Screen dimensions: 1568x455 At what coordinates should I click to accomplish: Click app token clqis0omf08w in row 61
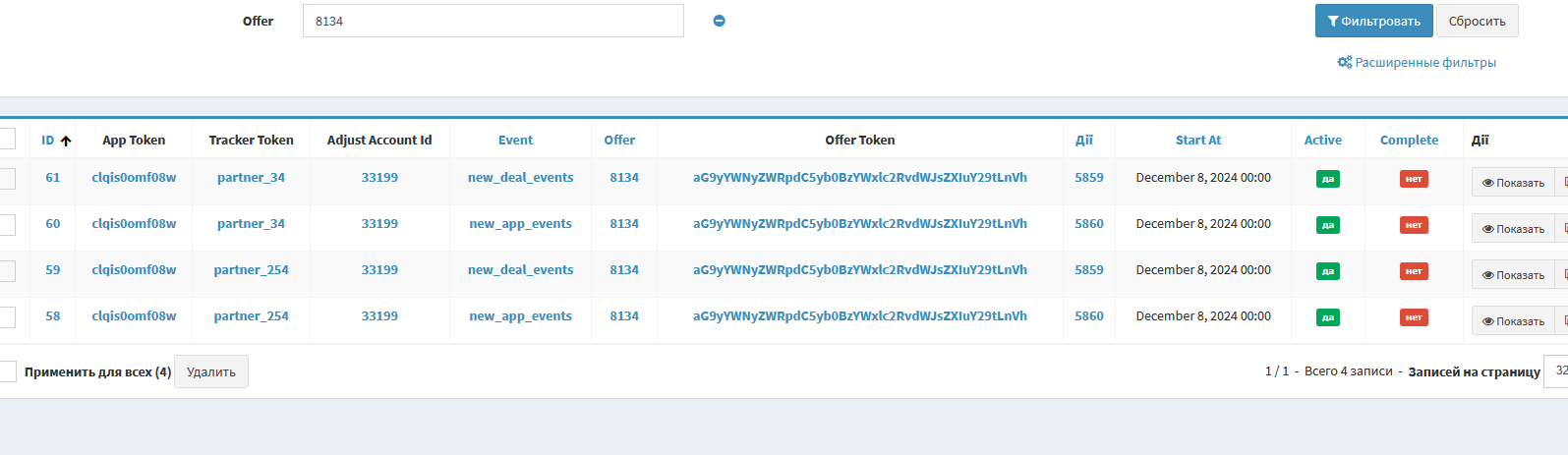134,178
